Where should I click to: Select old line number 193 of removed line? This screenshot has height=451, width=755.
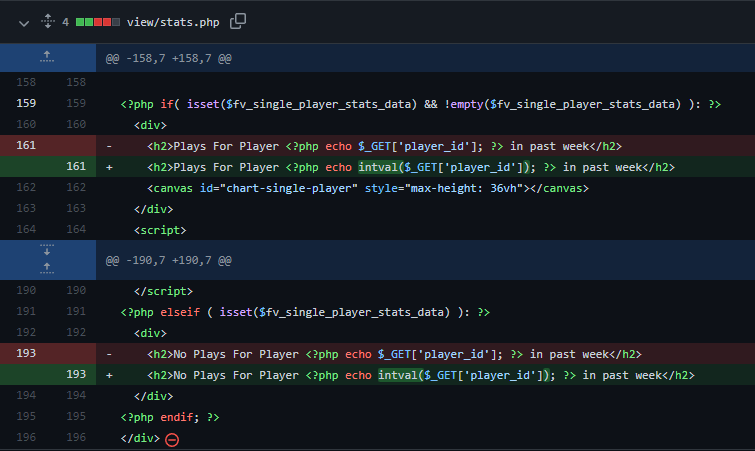pyautogui.click(x=26, y=353)
